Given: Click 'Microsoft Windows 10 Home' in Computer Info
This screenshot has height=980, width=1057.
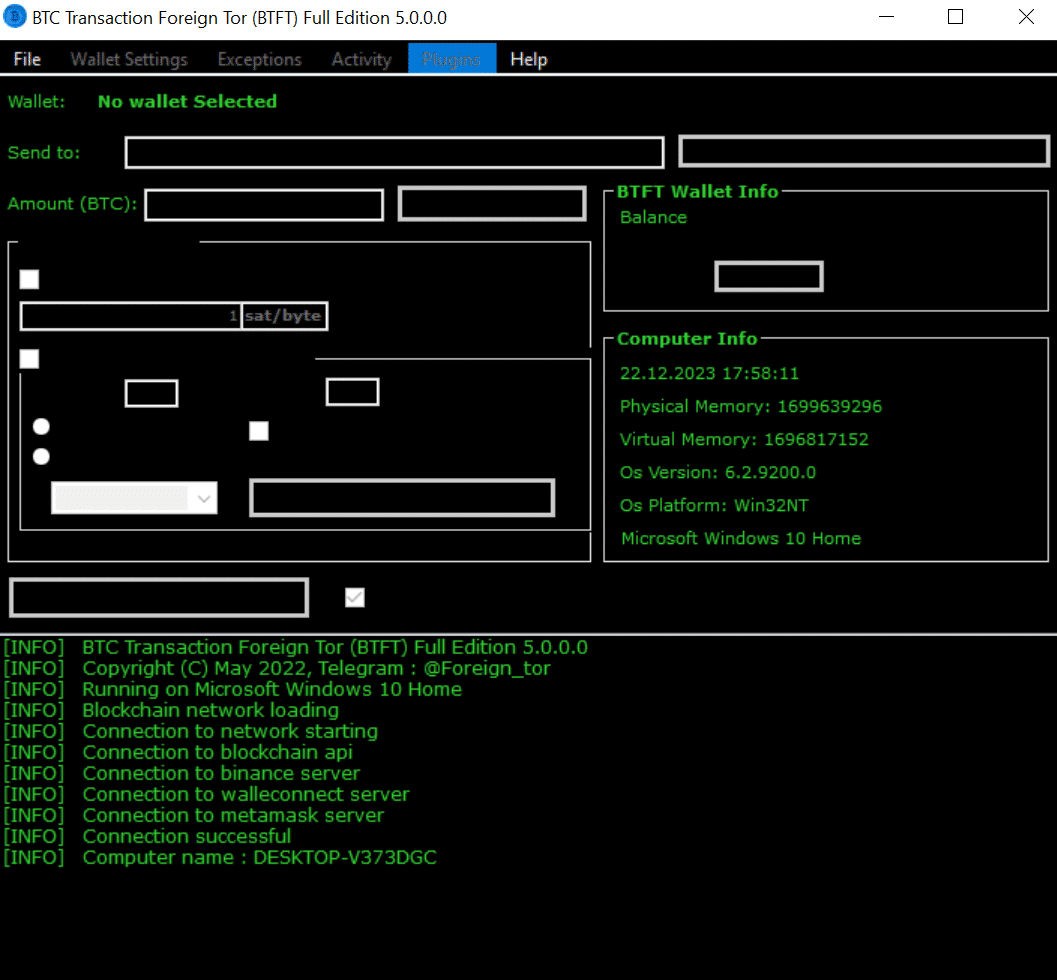Looking at the screenshot, I should point(741,539).
